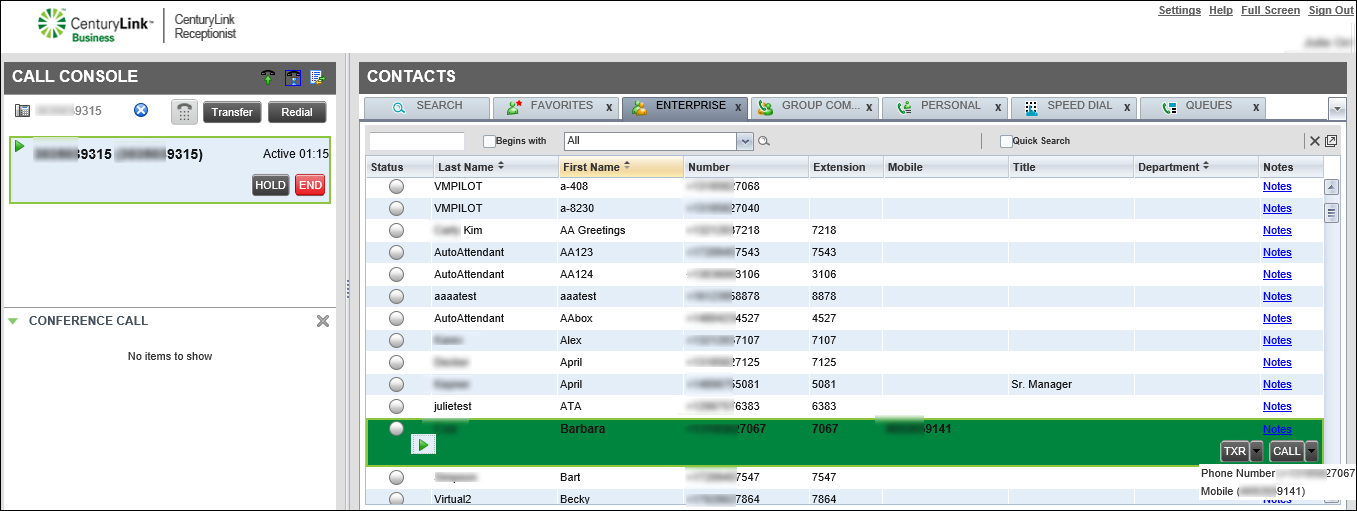The image size is (1357, 511).
Task: Click CALL button for Barbara
Action: coord(1287,451)
